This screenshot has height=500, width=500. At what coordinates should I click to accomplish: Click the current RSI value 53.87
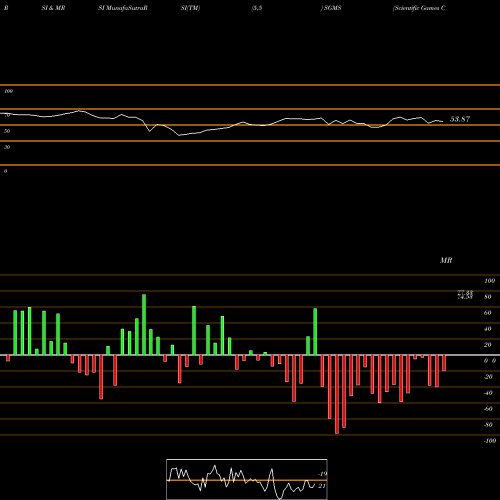pyautogui.click(x=460, y=119)
